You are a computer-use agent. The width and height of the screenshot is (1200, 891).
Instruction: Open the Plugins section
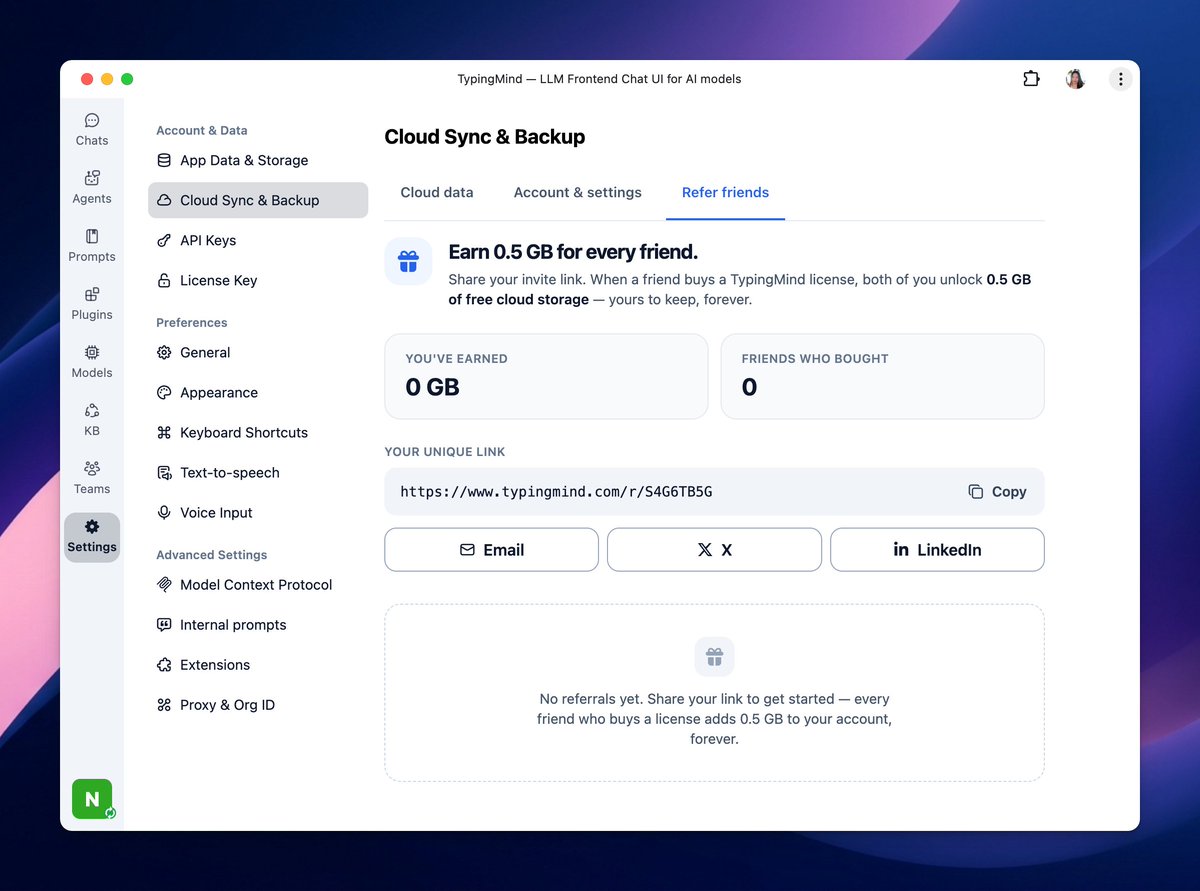click(92, 304)
